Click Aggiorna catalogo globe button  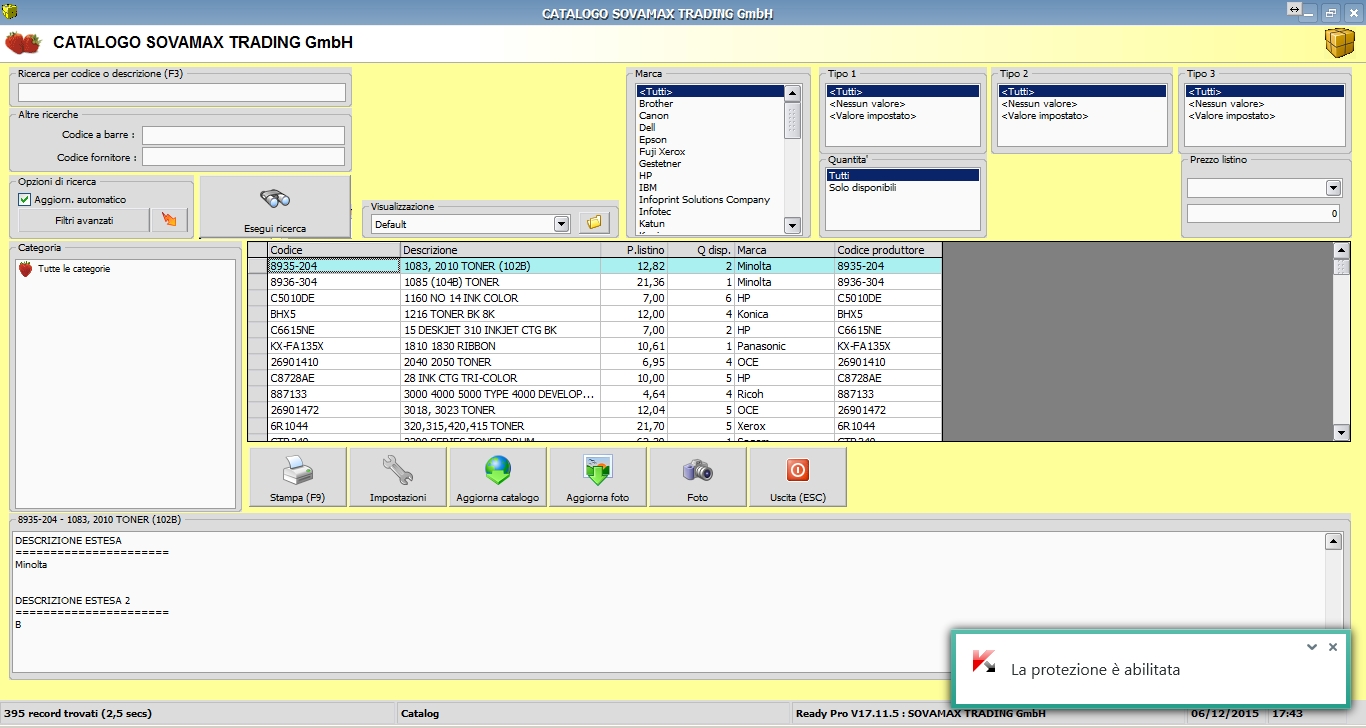pyautogui.click(x=498, y=477)
